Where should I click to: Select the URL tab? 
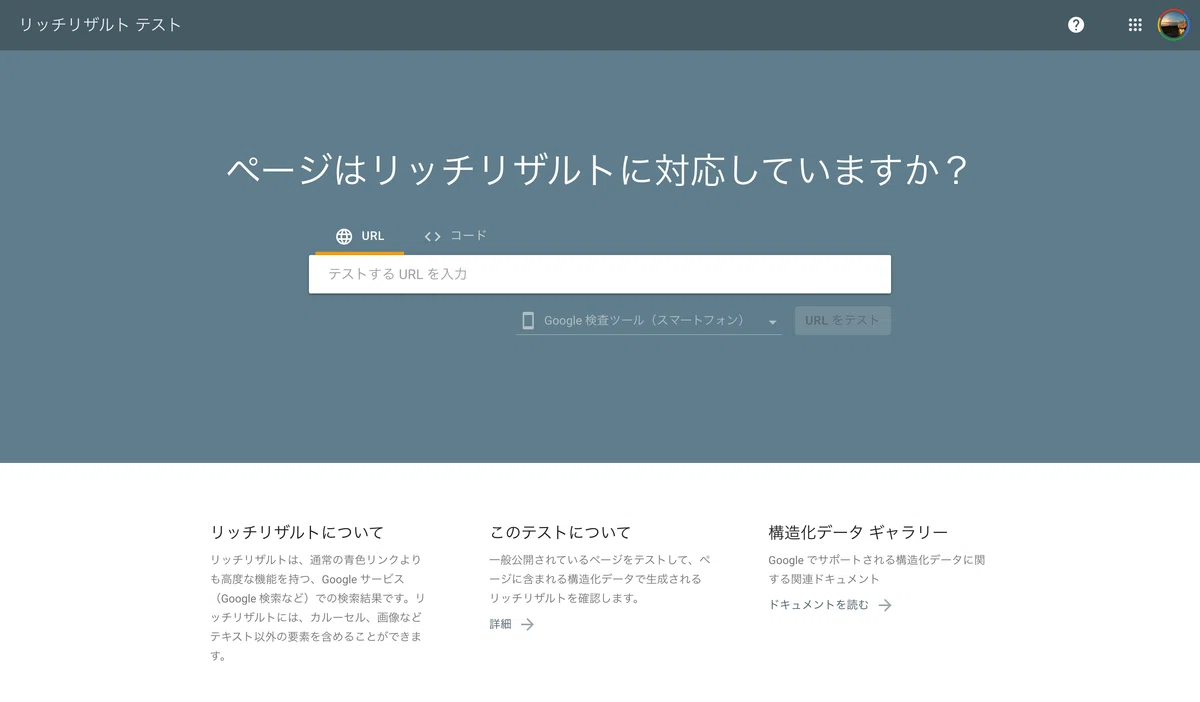point(360,236)
